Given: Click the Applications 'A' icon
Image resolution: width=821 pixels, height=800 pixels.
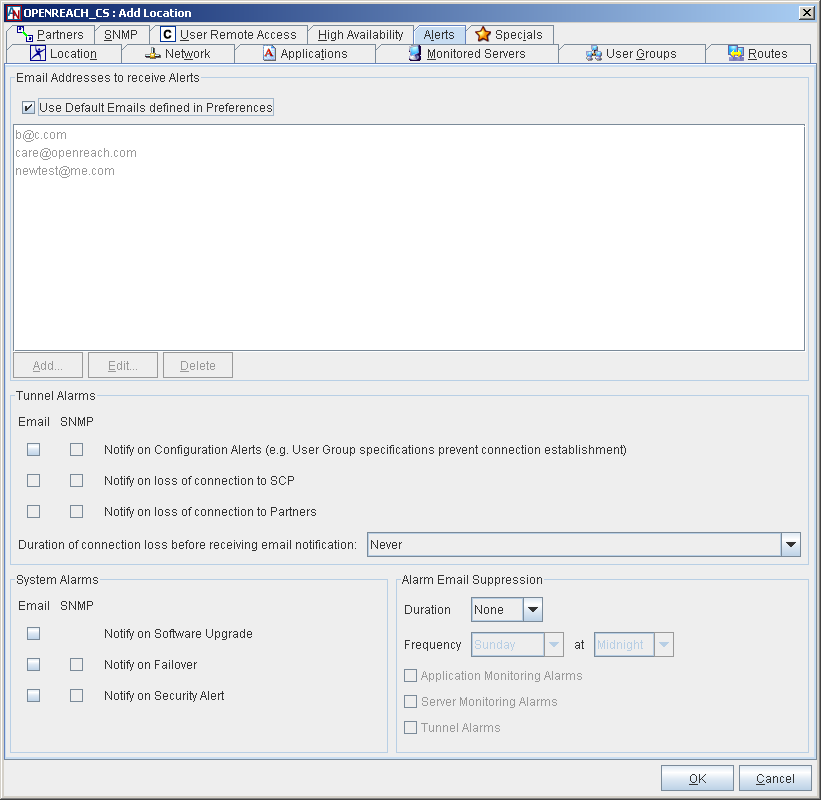Looking at the screenshot, I should pyautogui.click(x=269, y=53).
